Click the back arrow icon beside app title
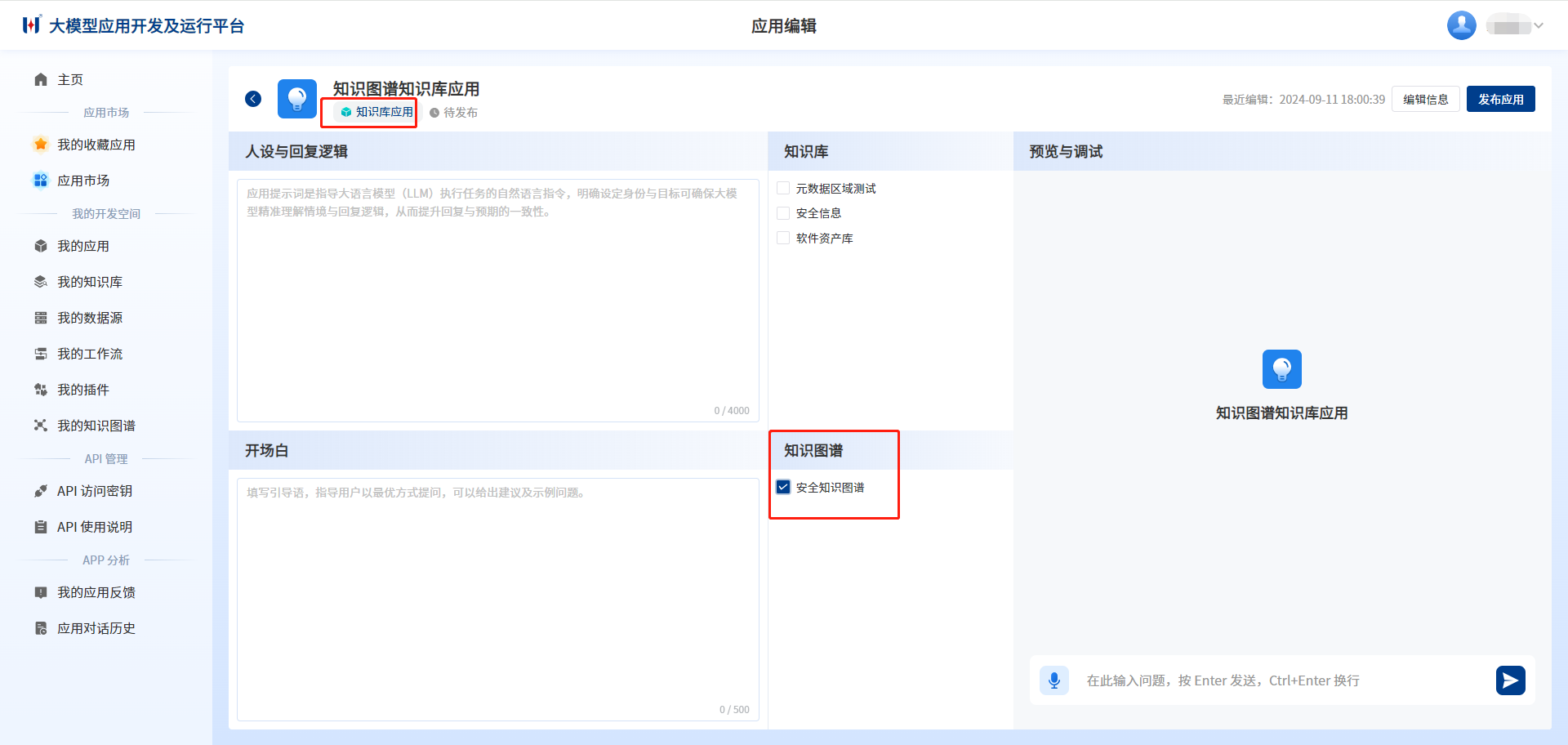This screenshot has height=745, width=1568. click(253, 99)
